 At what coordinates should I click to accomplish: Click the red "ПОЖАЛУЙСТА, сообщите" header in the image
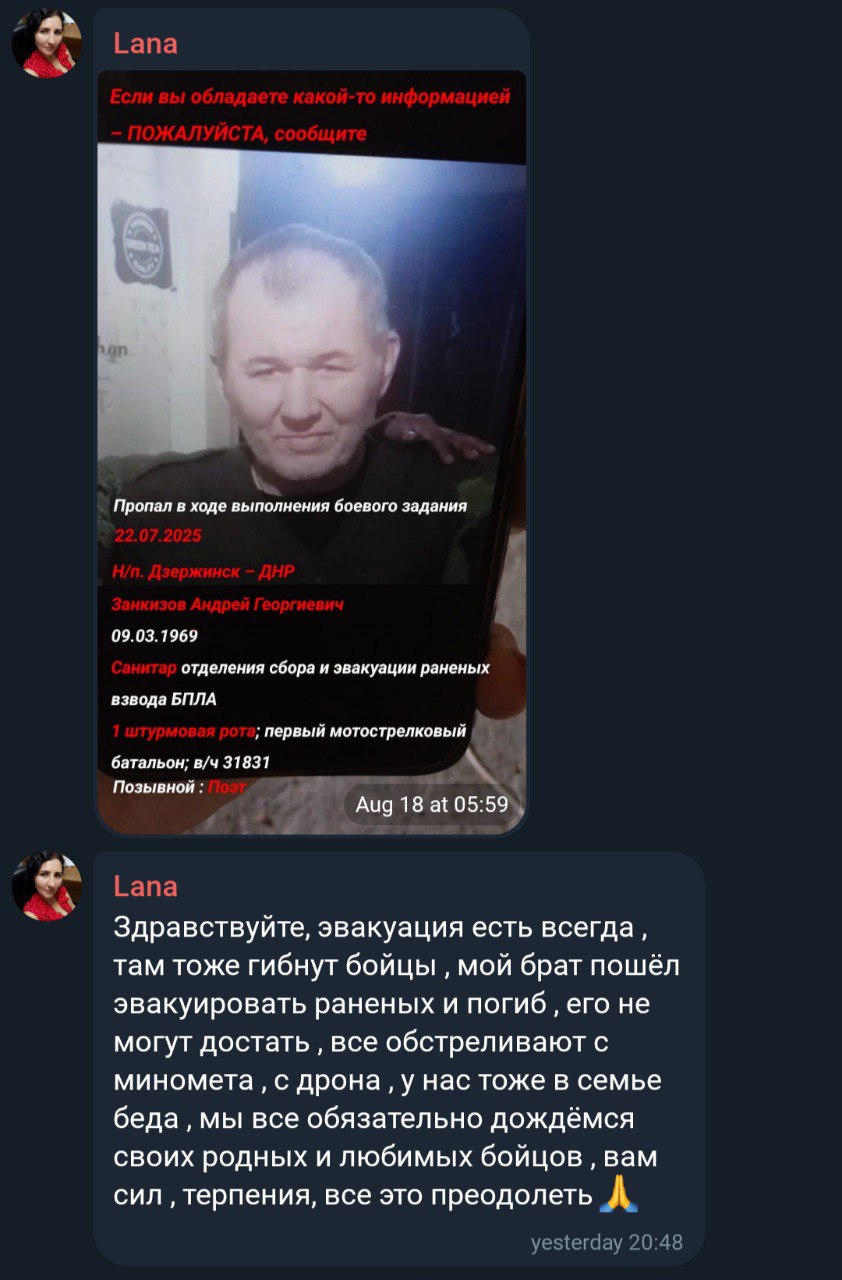pyautogui.click(x=239, y=133)
